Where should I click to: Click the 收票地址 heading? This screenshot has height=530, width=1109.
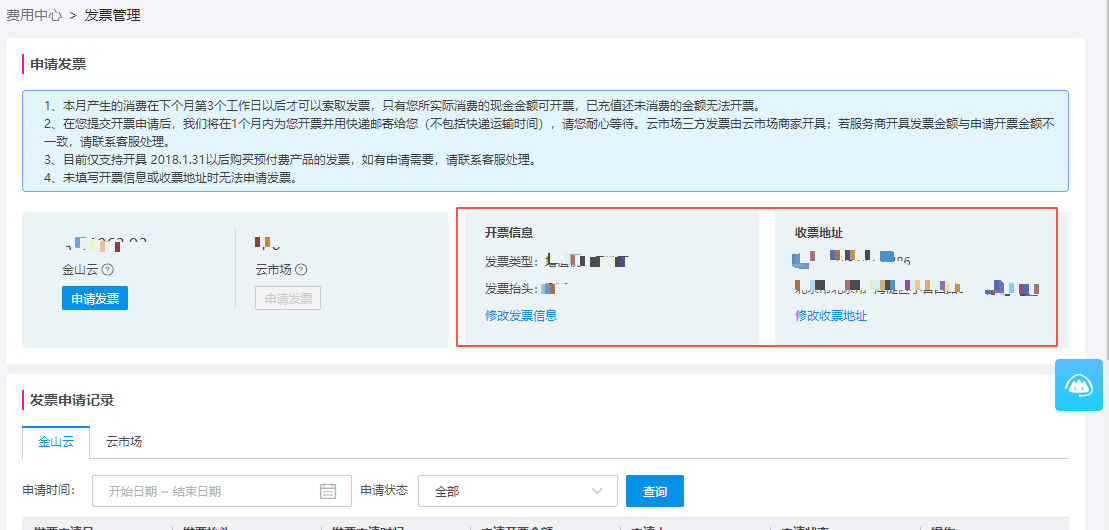pyautogui.click(x=818, y=233)
